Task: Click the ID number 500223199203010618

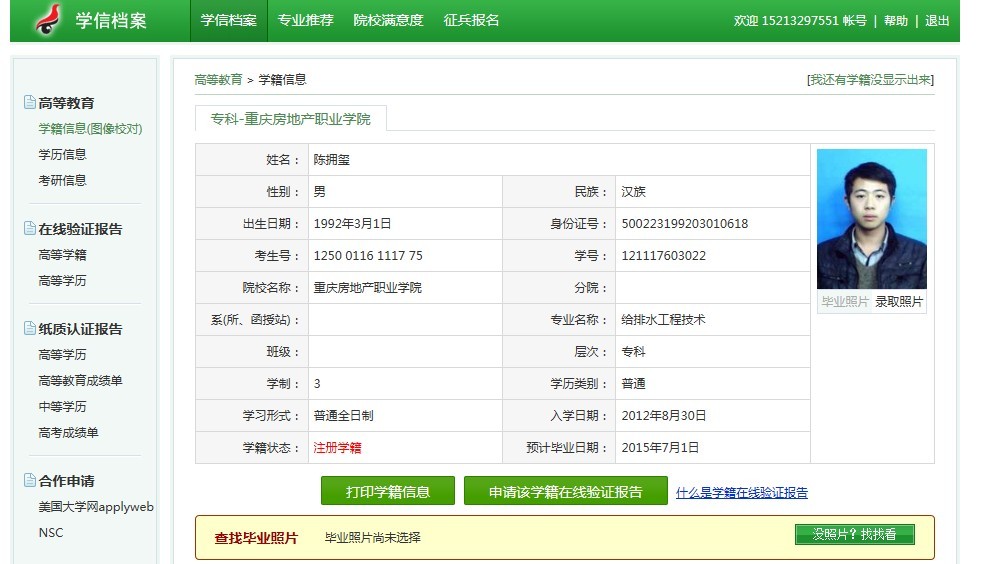Action: (685, 224)
